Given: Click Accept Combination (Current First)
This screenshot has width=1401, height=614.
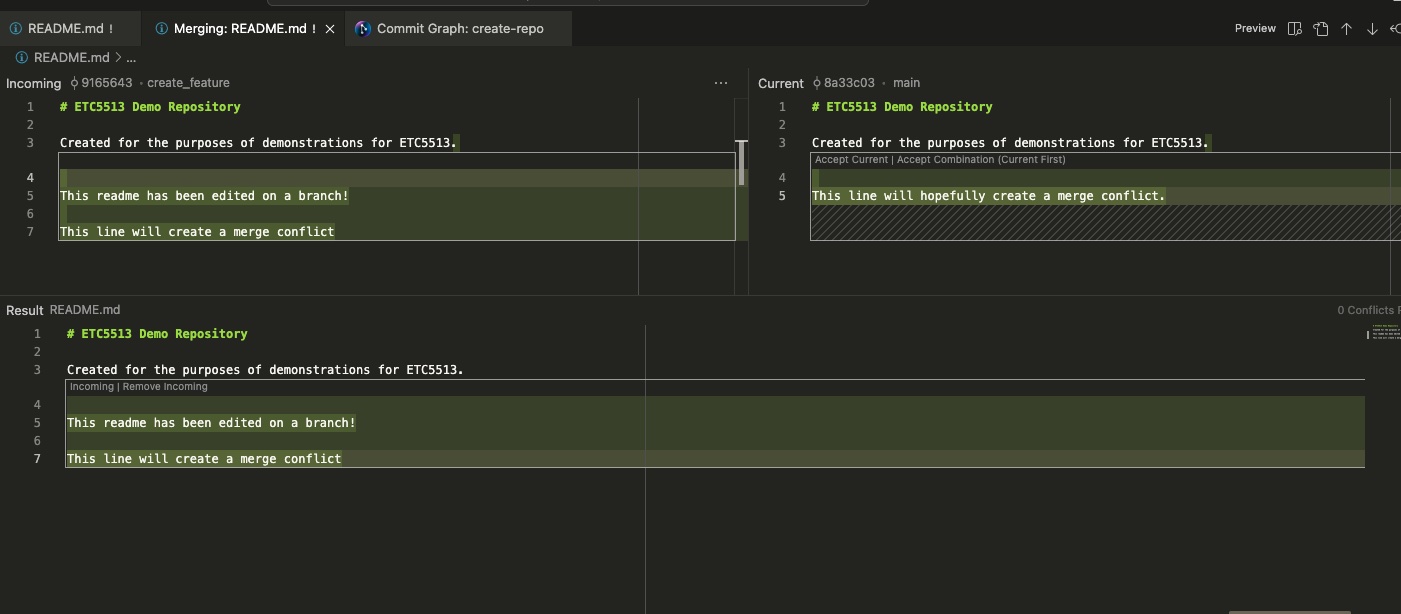Looking at the screenshot, I should (981, 160).
